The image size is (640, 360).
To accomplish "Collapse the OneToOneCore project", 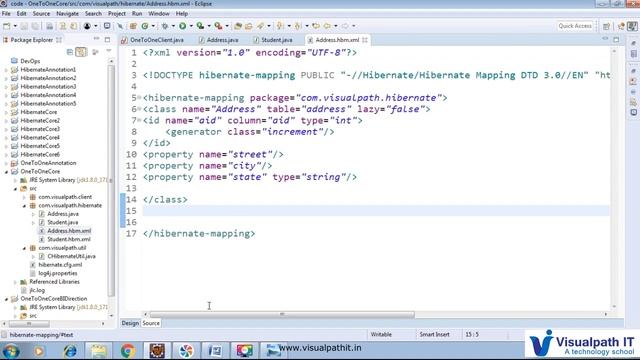I will tap(6, 172).
